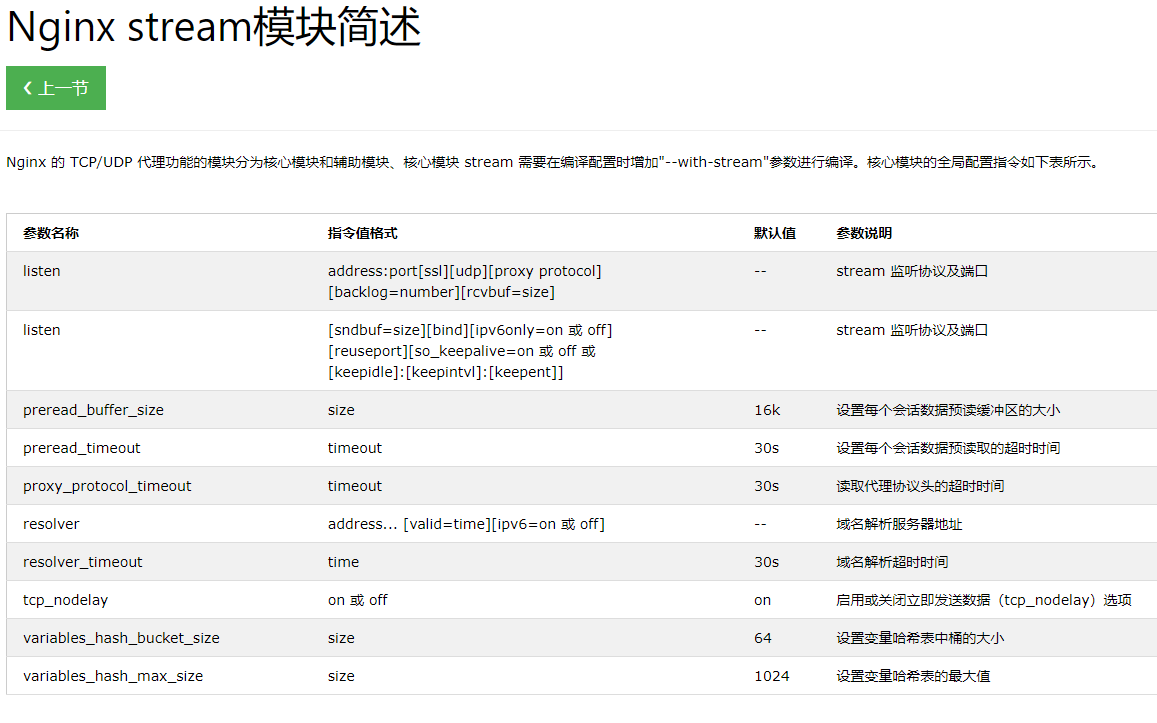Click the address:port[ssl][udp] listen format cell
The height and width of the screenshot is (723, 1157).
(x=465, y=282)
